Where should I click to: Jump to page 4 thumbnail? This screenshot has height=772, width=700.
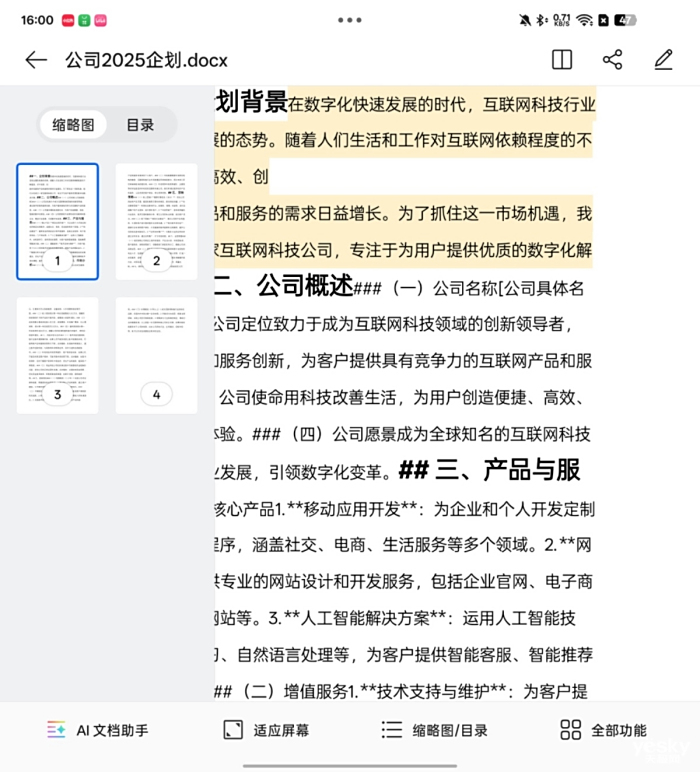point(156,355)
